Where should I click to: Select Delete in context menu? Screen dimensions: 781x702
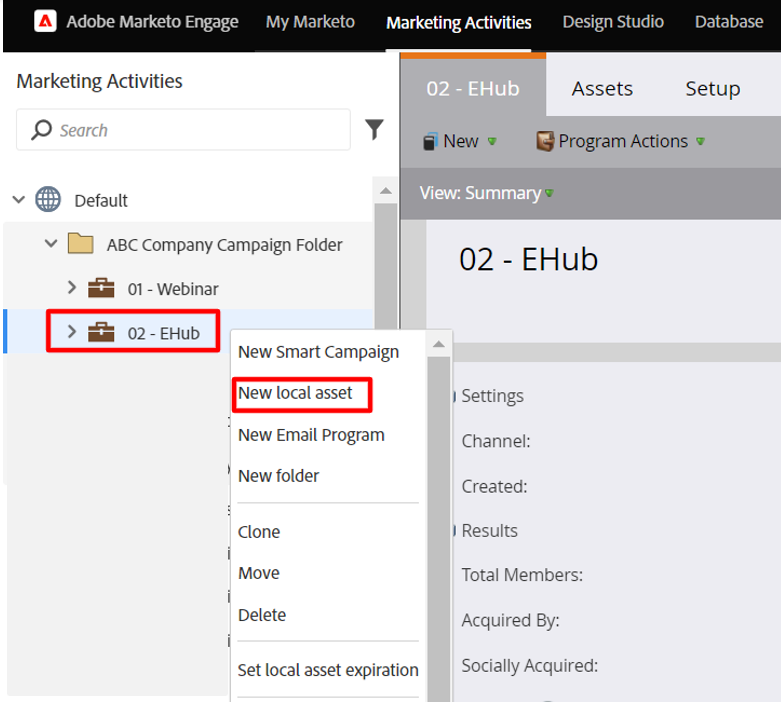point(262,615)
